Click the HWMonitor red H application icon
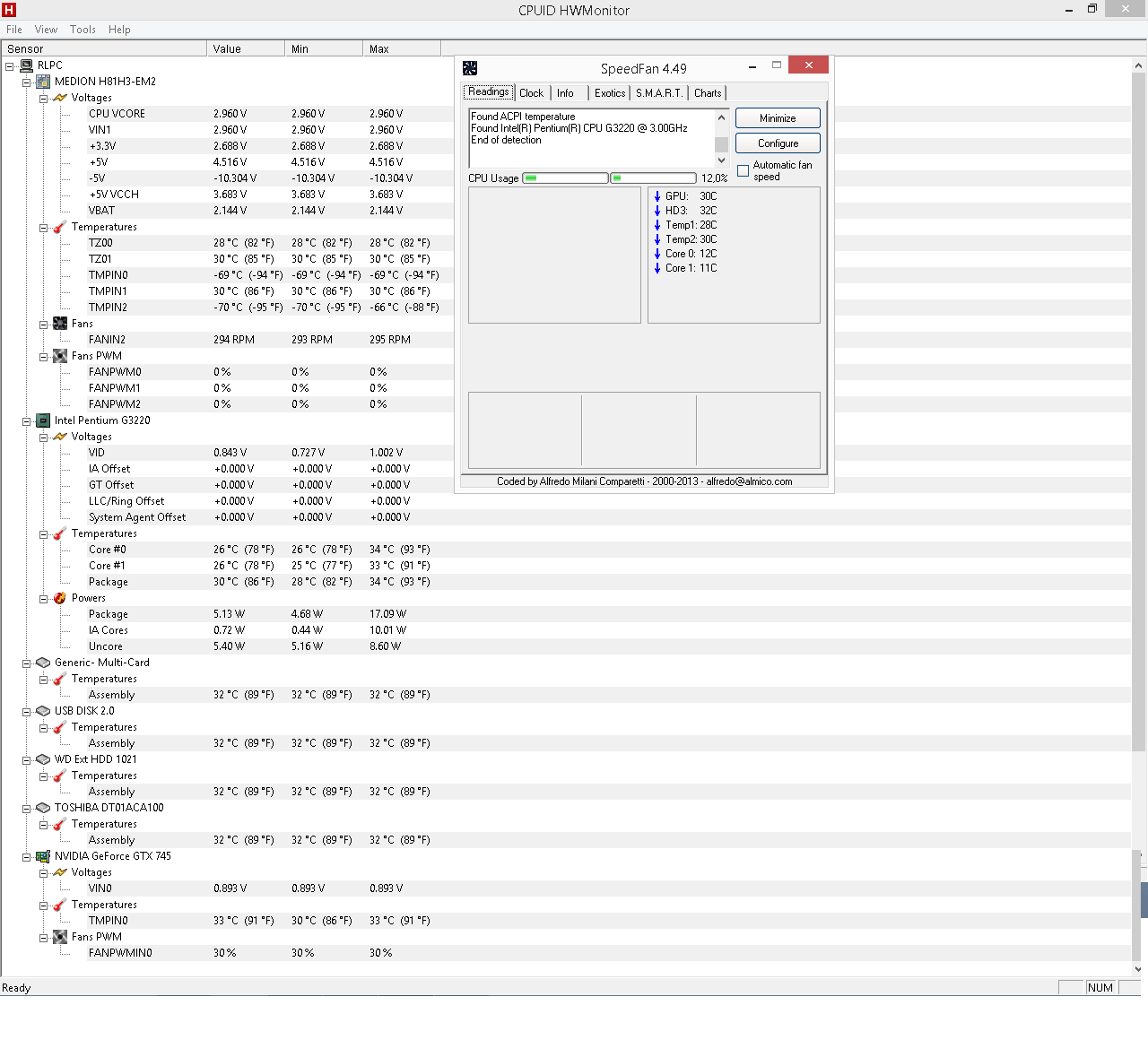The width and height of the screenshot is (1148, 1040). [x=9, y=10]
